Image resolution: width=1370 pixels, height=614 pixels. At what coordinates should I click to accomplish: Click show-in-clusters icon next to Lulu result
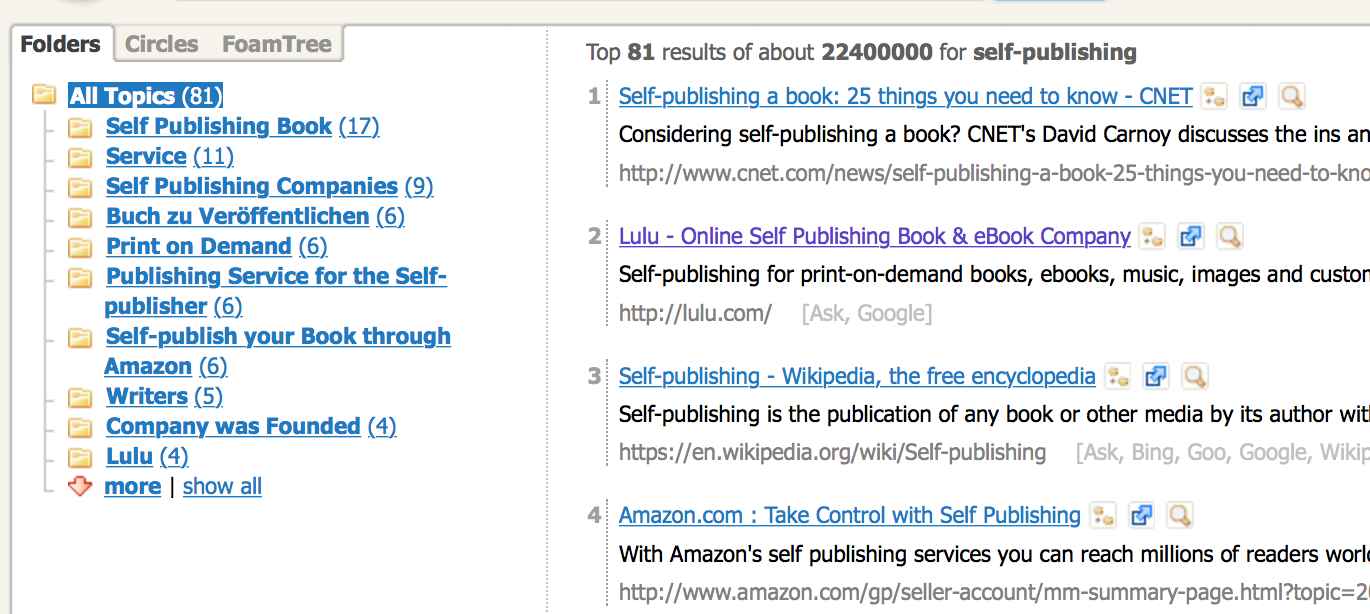pos(1152,237)
